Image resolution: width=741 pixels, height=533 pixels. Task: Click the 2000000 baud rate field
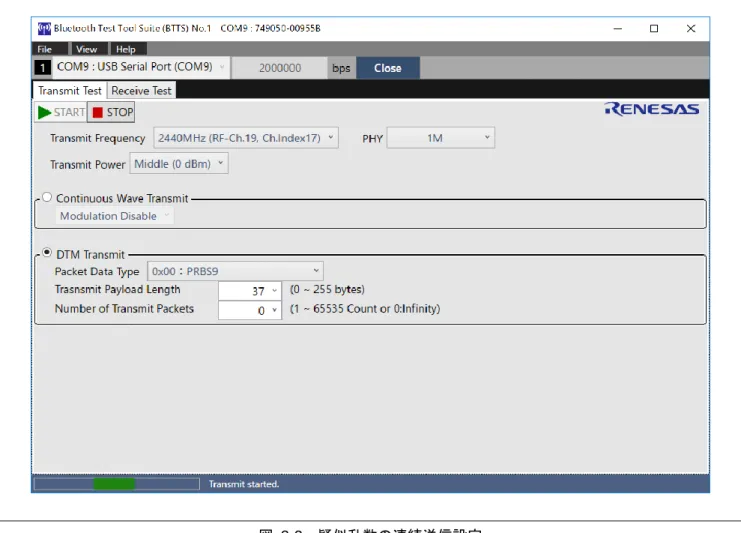[280, 68]
